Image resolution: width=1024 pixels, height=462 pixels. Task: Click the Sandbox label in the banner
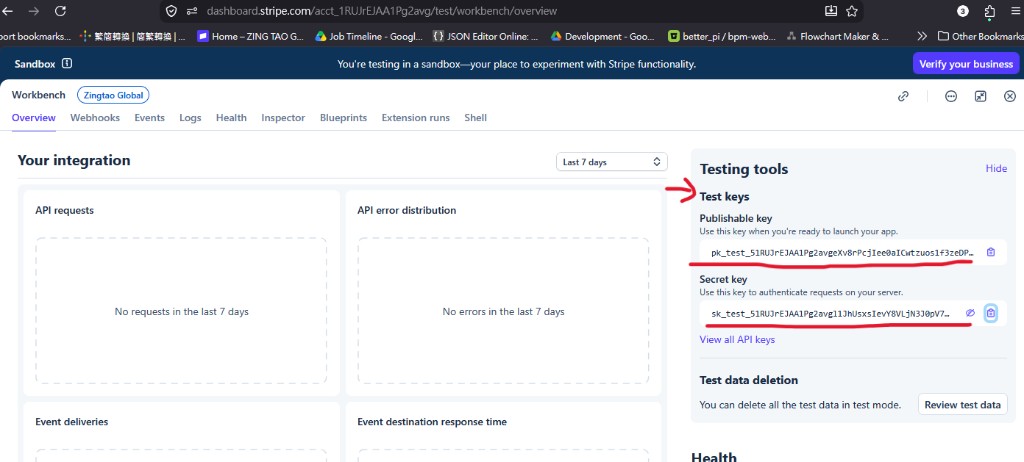pos(35,64)
